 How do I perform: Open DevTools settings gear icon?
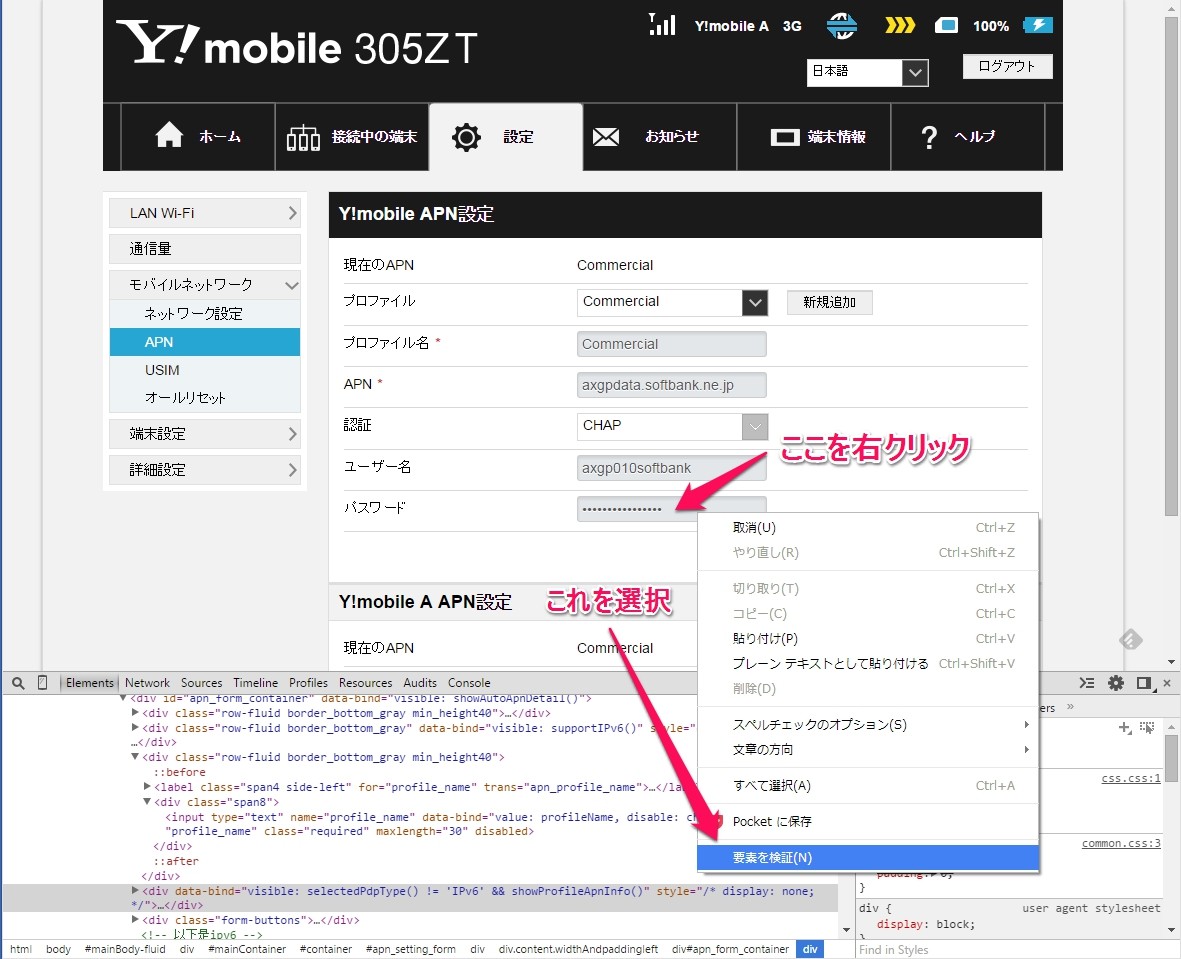click(x=1115, y=683)
